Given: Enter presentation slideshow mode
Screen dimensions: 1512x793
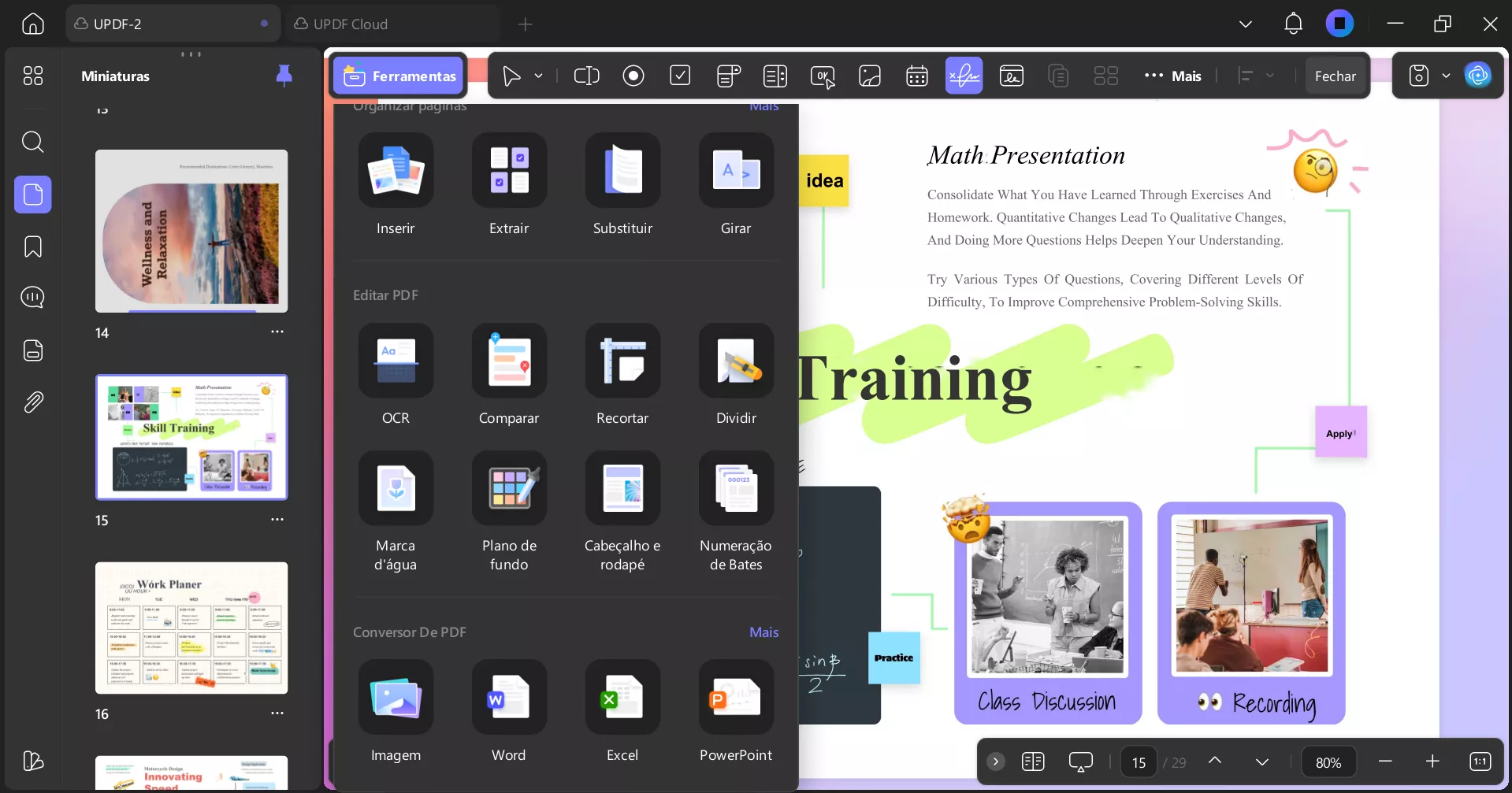Looking at the screenshot, I should [1079, 762].
